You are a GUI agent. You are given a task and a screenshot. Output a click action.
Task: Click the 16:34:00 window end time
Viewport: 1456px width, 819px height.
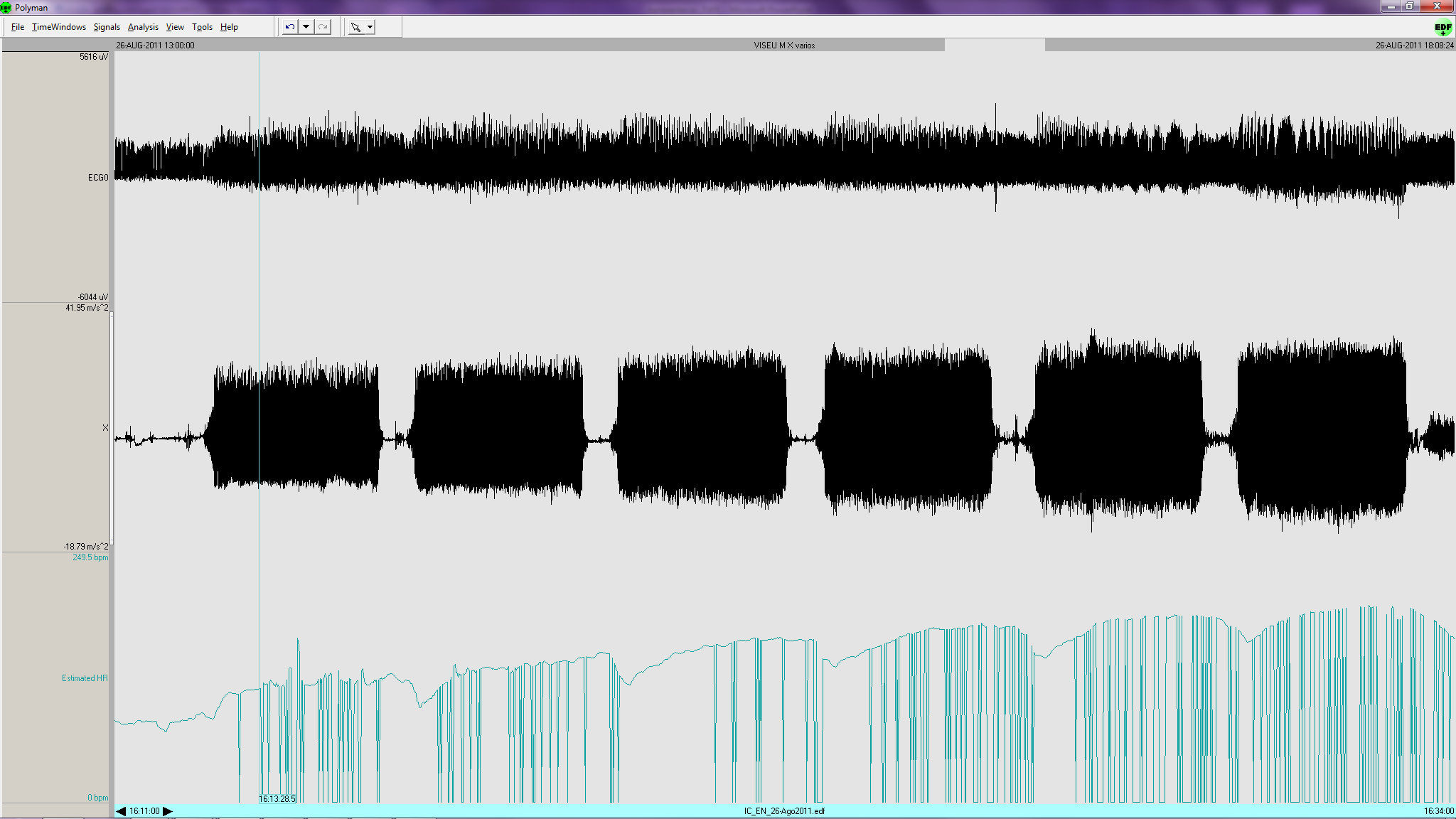tap(1438, 811)
